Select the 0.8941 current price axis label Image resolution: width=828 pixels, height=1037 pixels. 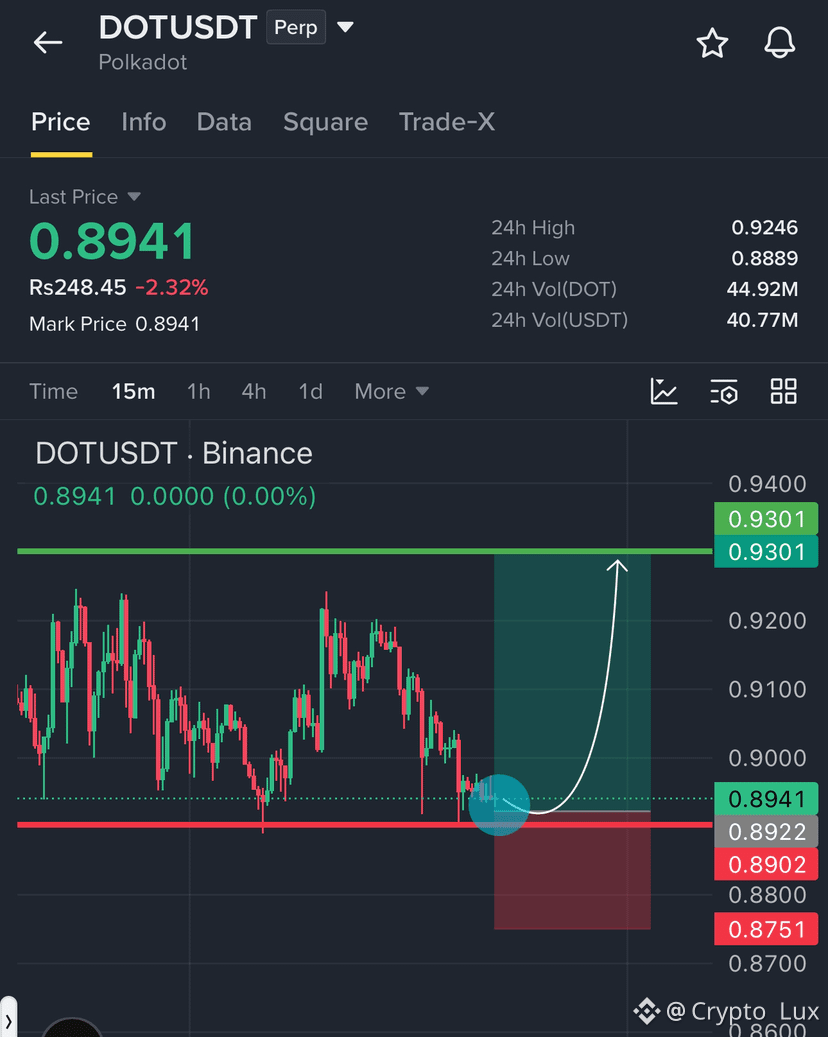point(766,799)
